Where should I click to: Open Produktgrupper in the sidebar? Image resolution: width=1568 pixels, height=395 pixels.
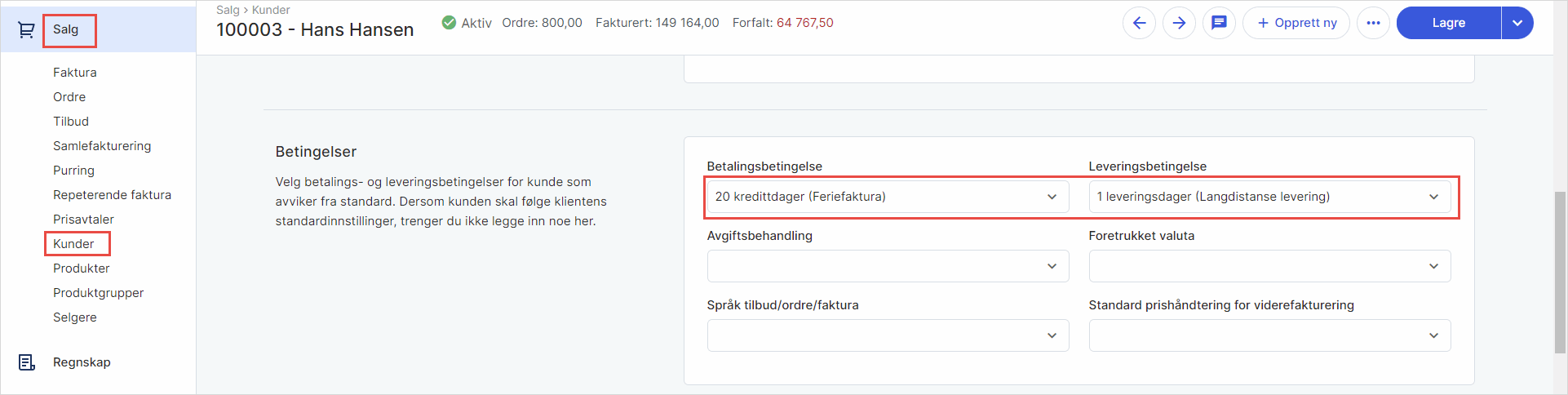point(98,293)
